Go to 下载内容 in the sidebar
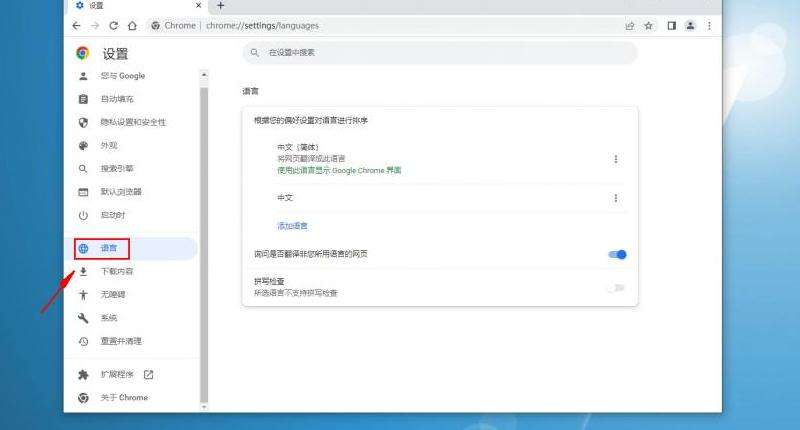The height and width of the screenshot is (430, 800). point(117,272)
